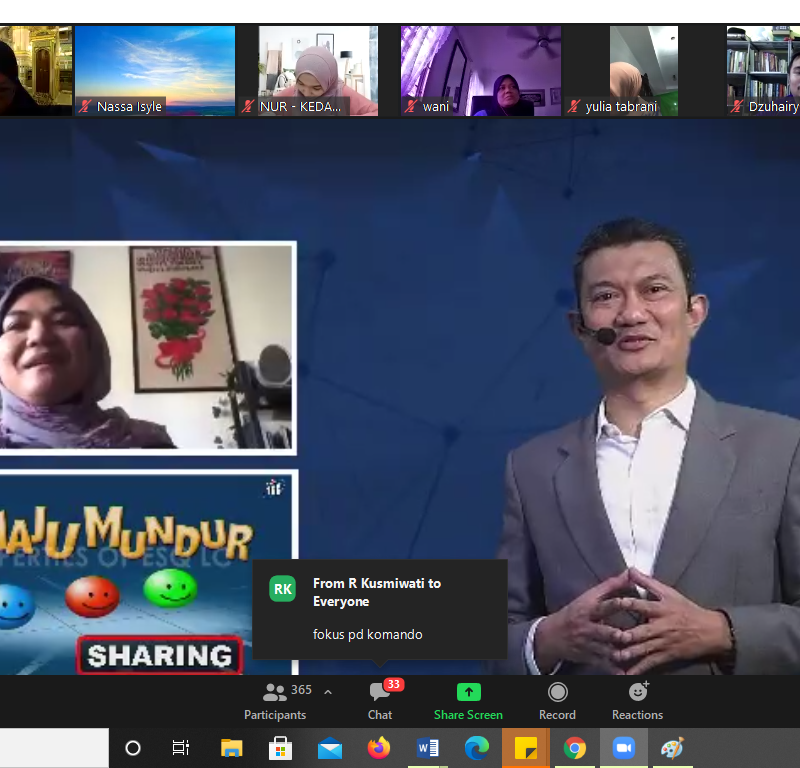Start recording with the Record button

[x=557, y=700]
